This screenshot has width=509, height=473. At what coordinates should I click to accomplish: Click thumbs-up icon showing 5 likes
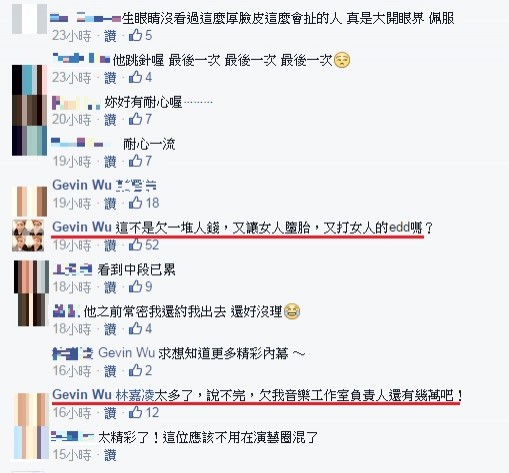(135, 35)
